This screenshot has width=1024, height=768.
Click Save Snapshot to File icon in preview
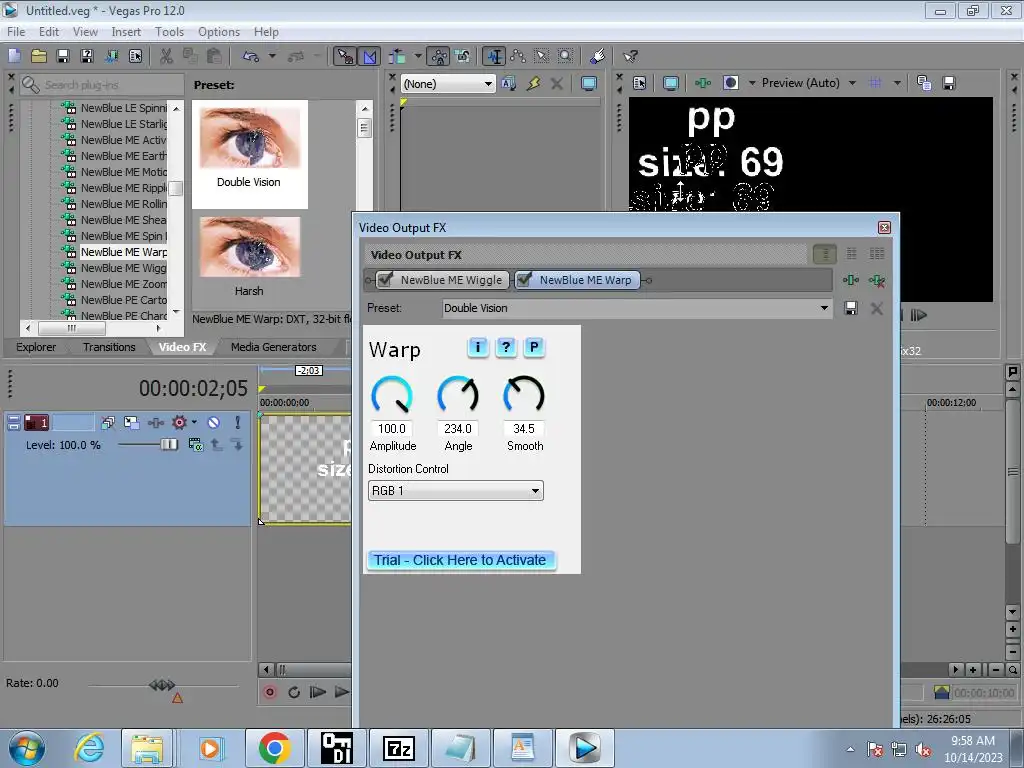949,83
